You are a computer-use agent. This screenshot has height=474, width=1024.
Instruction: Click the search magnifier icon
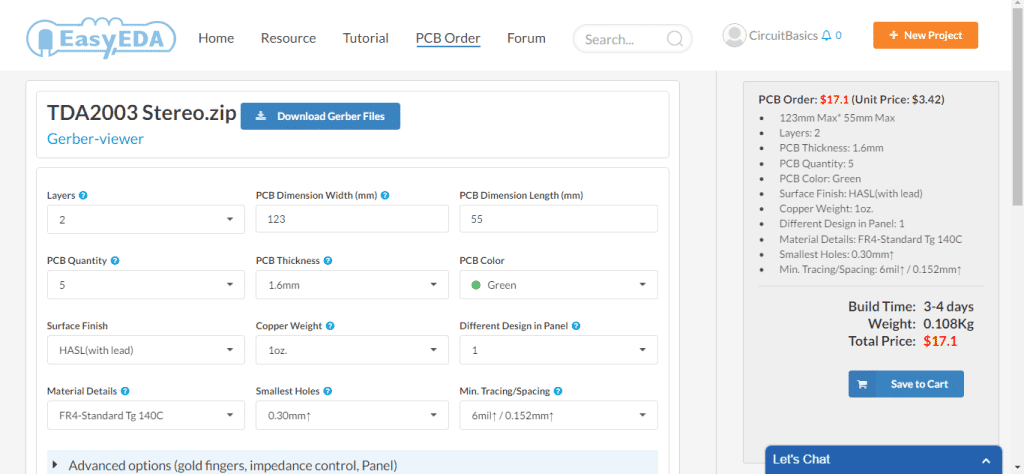(x=675, y=39)
